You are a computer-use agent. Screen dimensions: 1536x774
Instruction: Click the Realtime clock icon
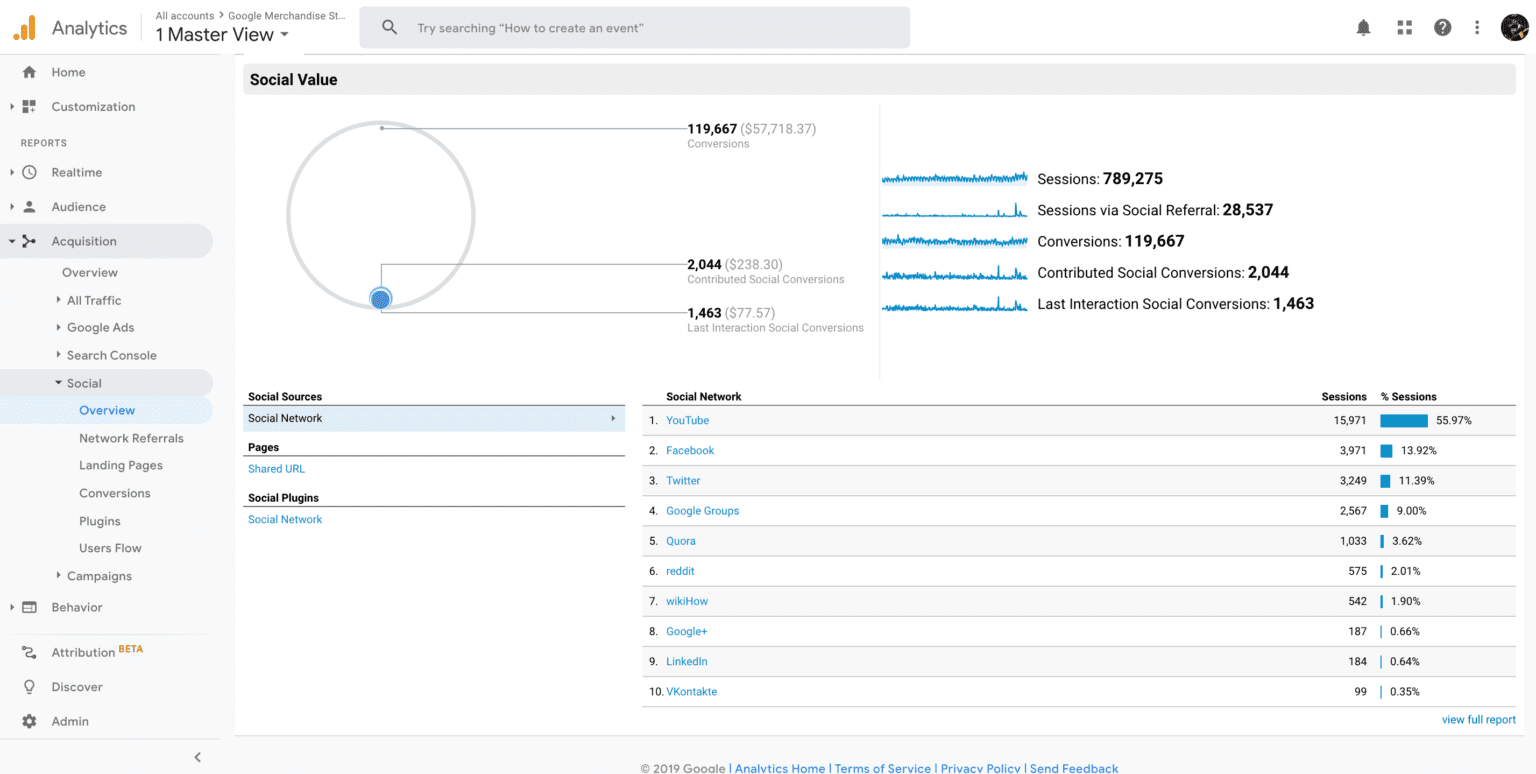tap(29, 172)
